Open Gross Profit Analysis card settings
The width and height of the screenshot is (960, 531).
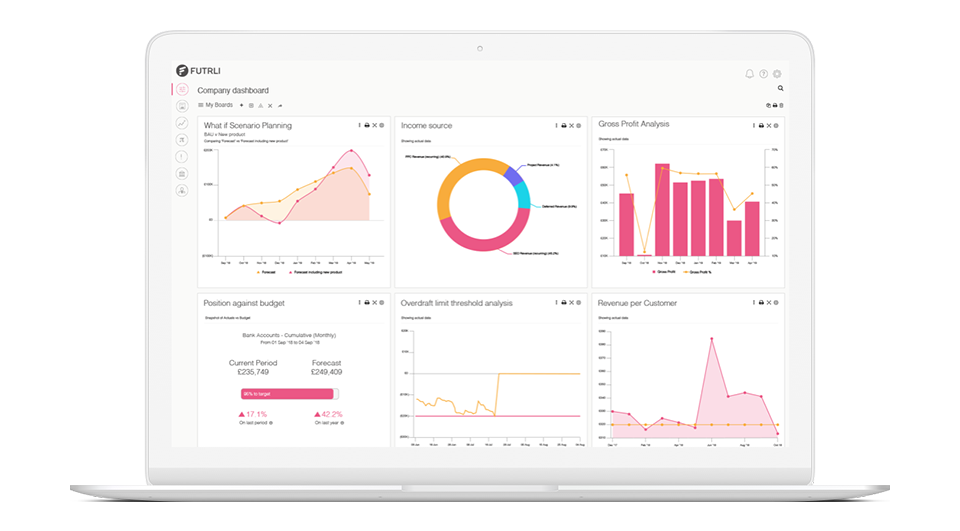click(777, 126)
